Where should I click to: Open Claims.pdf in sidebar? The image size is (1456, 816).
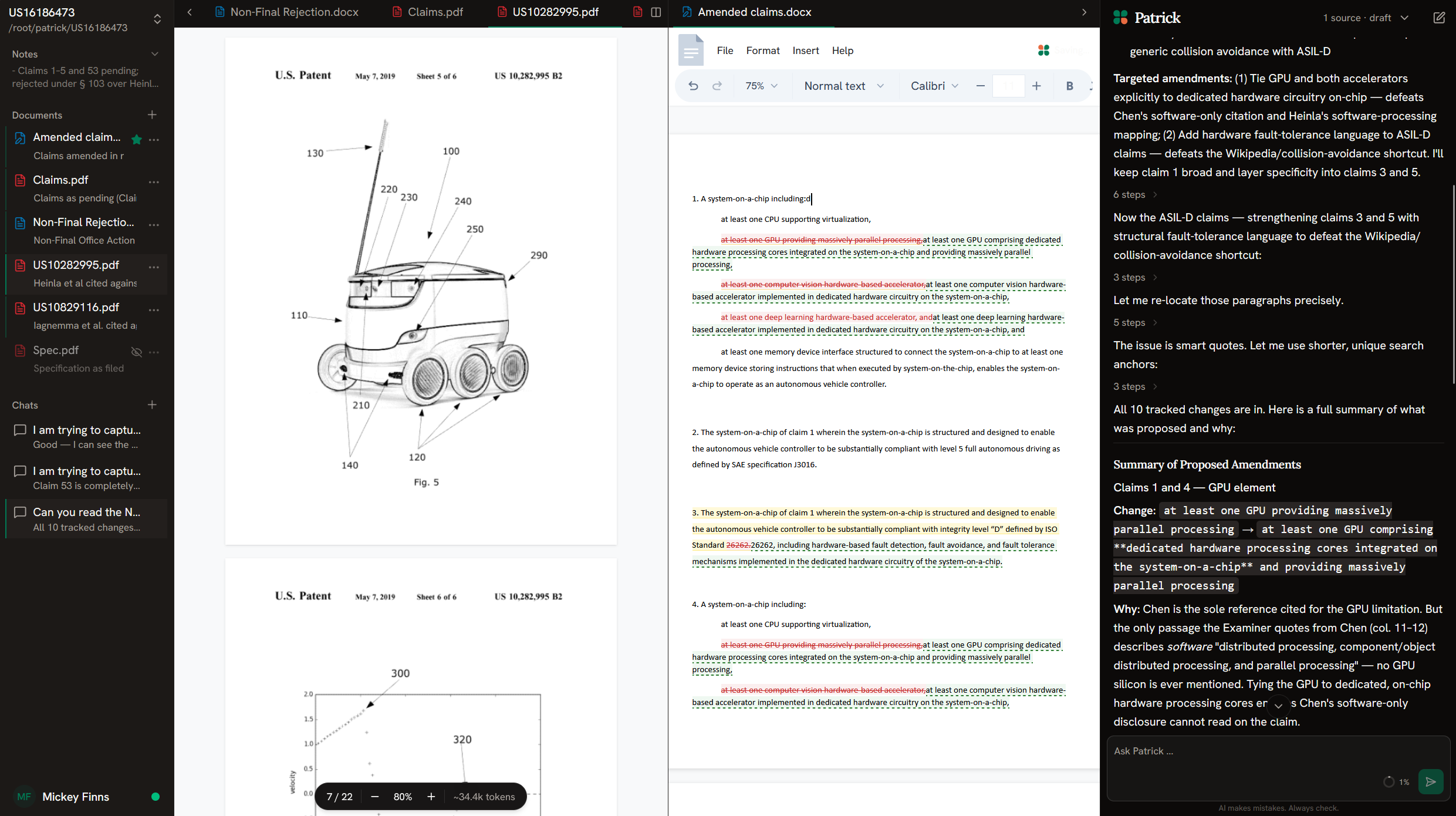point(76,188)
